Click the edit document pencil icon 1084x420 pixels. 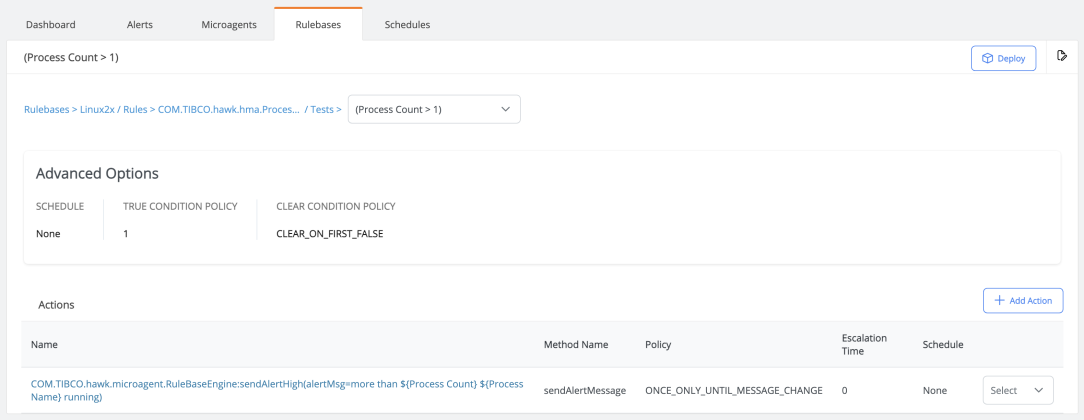[1062, 56]
